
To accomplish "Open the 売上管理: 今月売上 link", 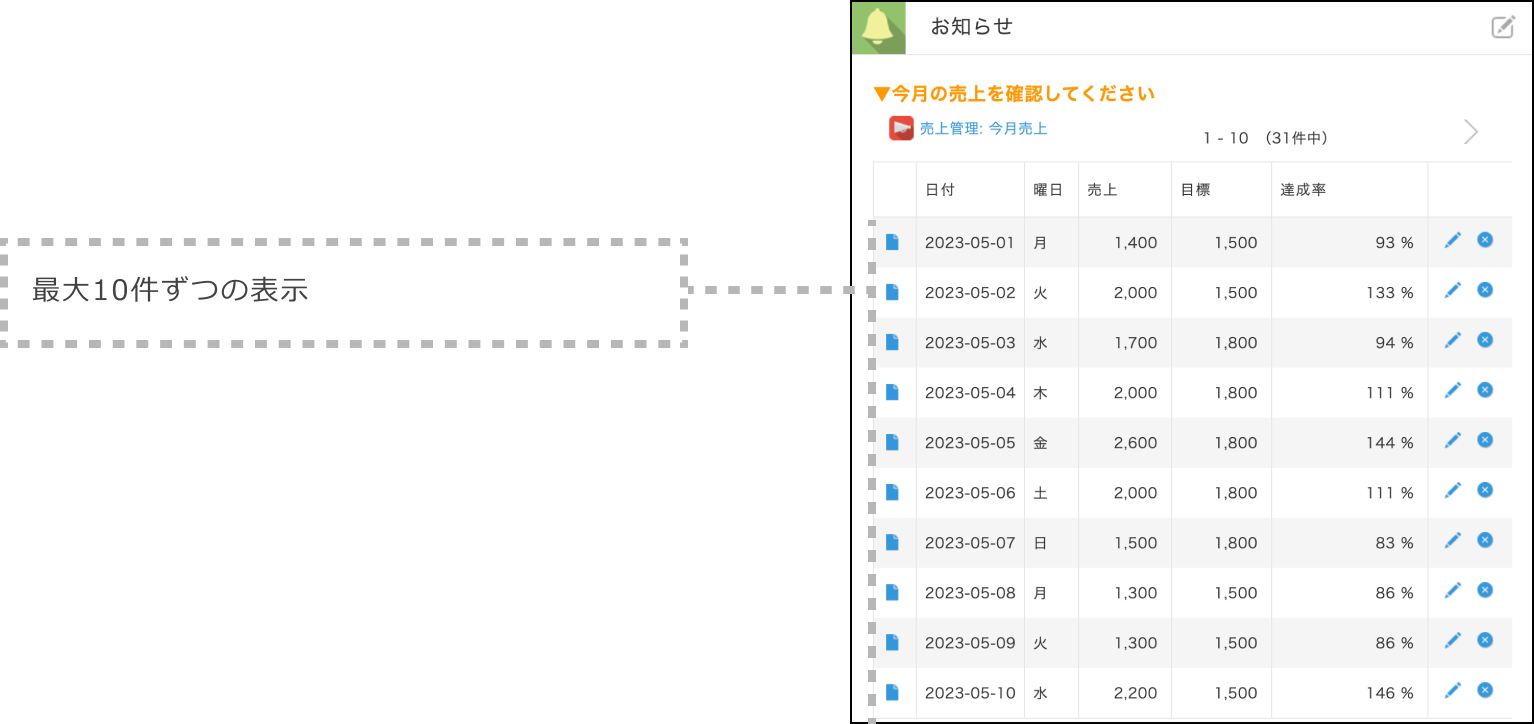I will 984,128.
